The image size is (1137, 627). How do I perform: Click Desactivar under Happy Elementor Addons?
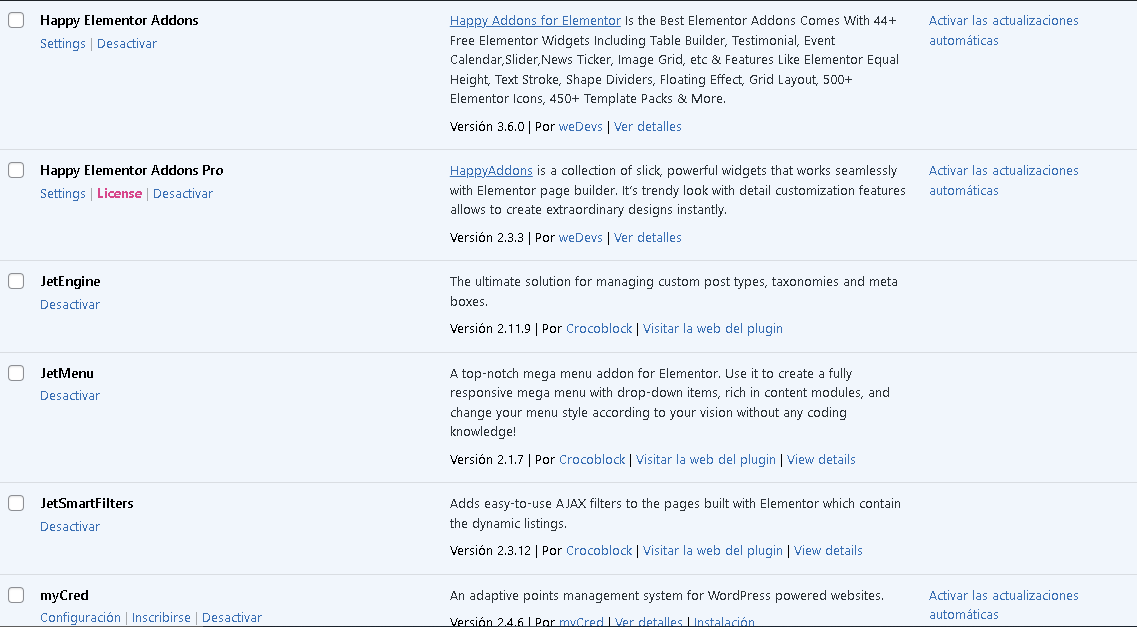pyautogui.click(x=127, y=43)
